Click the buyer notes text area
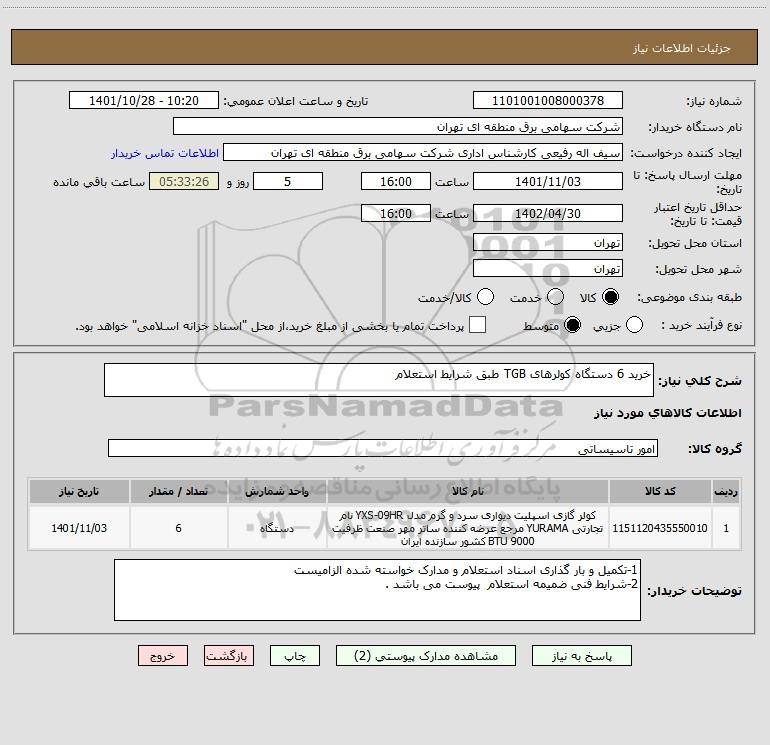 point(377,590)
